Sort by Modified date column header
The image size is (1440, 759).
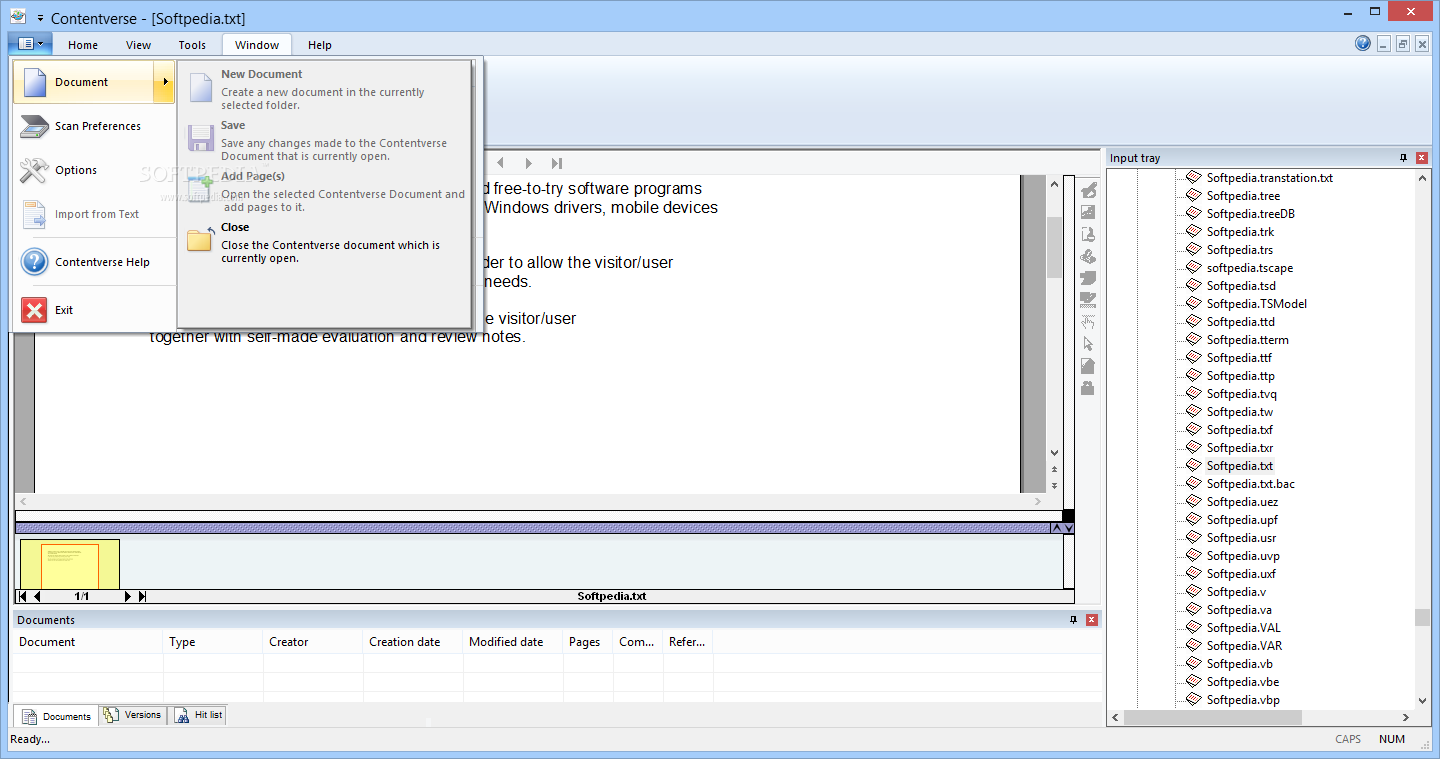click(x=513, y=642)
